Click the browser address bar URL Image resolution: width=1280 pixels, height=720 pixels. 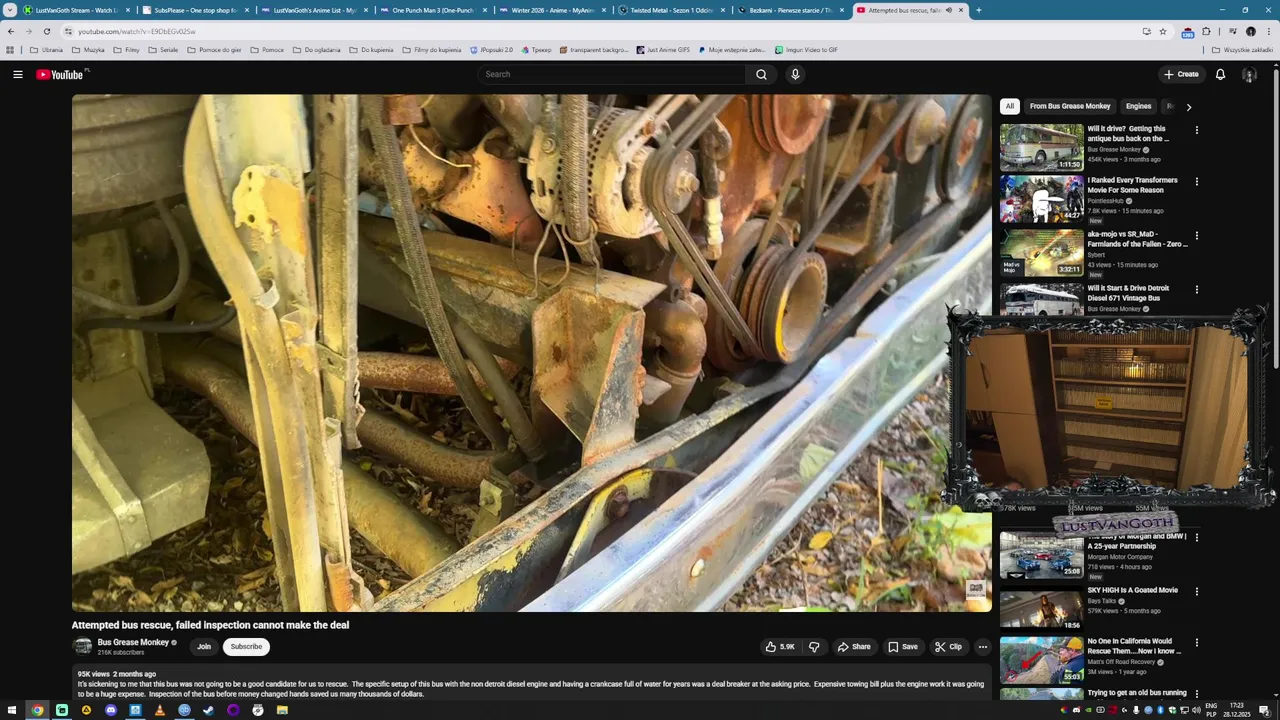point(137,31)
